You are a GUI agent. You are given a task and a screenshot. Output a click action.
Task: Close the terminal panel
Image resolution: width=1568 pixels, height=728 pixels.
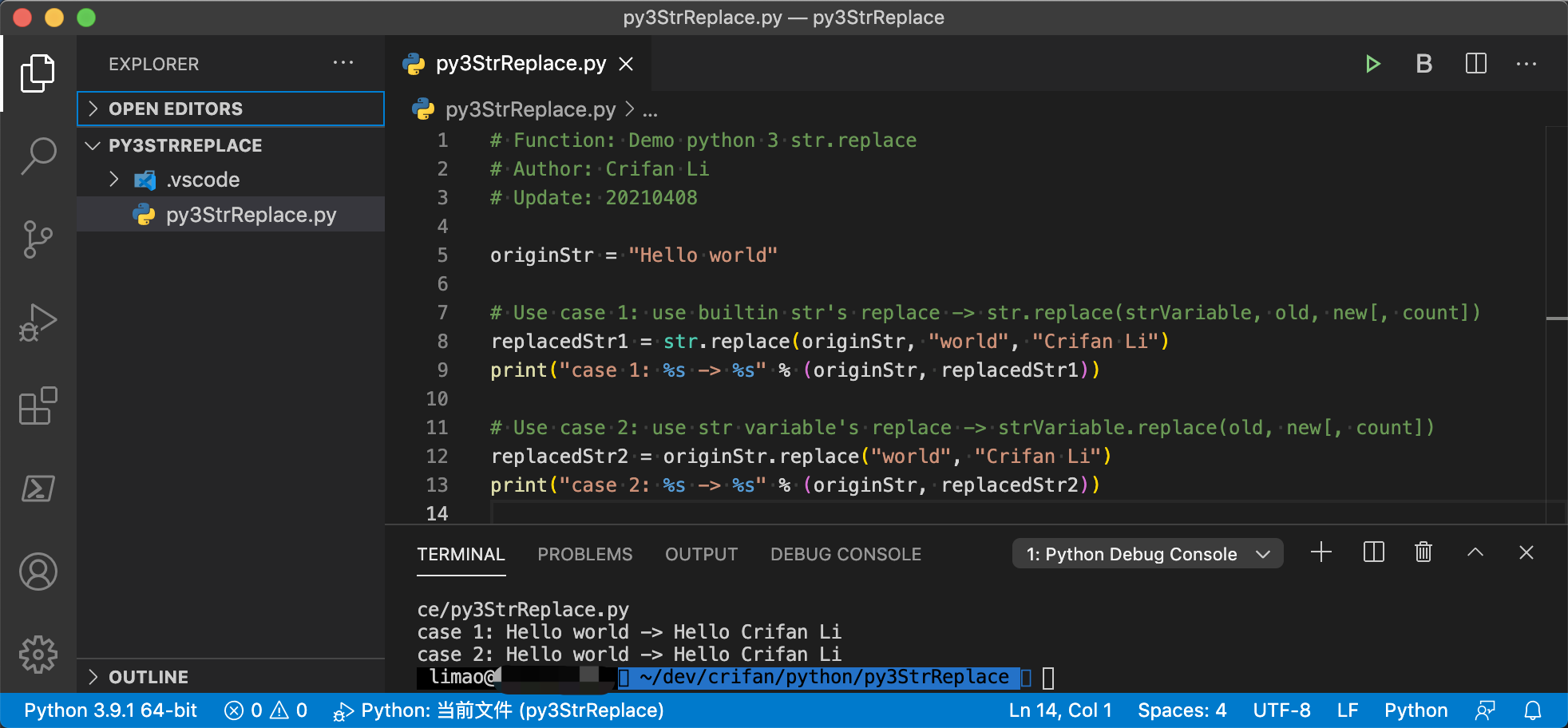(x=1526, y=552)
